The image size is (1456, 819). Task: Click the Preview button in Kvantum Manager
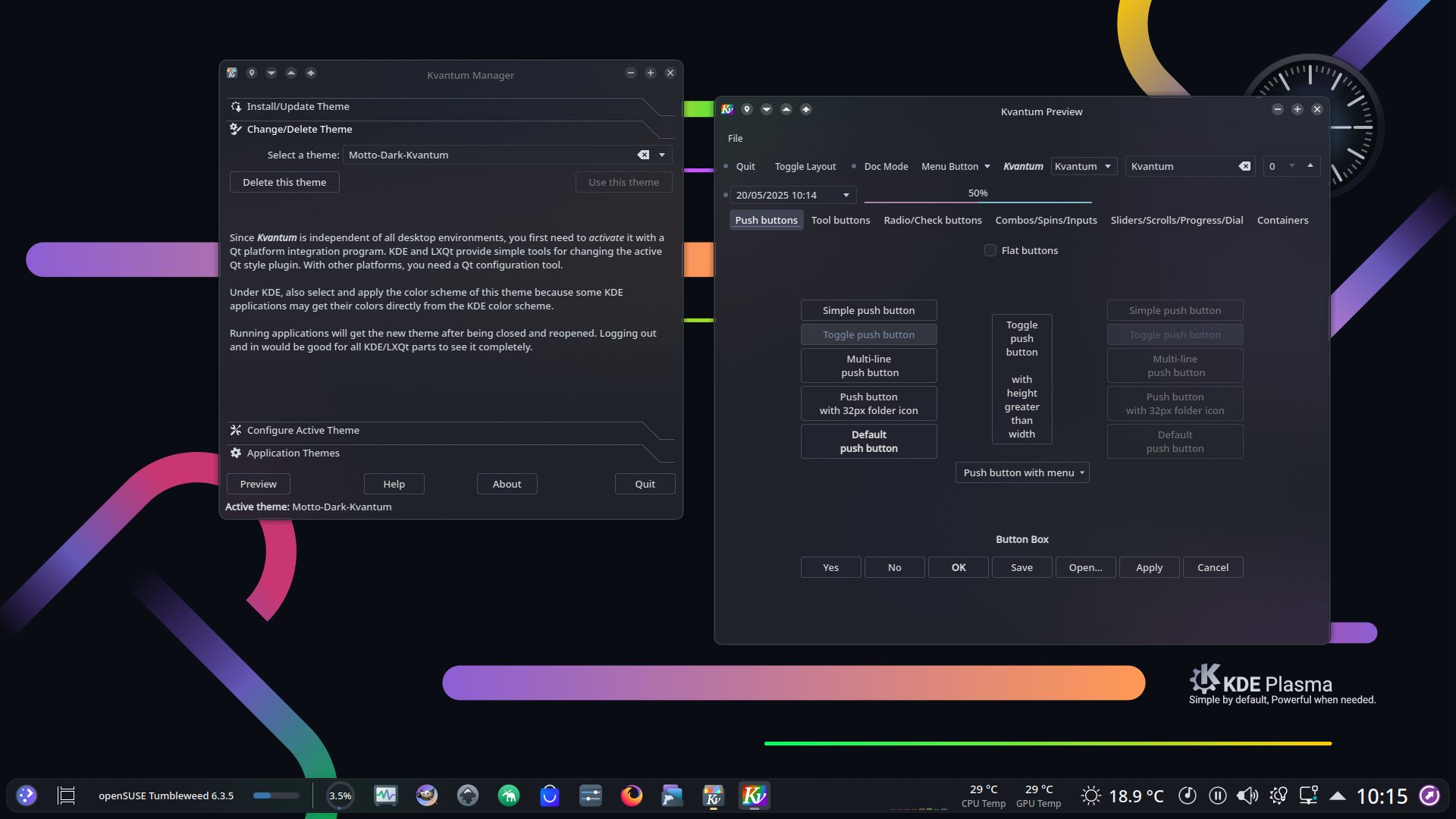click(259, 484)
